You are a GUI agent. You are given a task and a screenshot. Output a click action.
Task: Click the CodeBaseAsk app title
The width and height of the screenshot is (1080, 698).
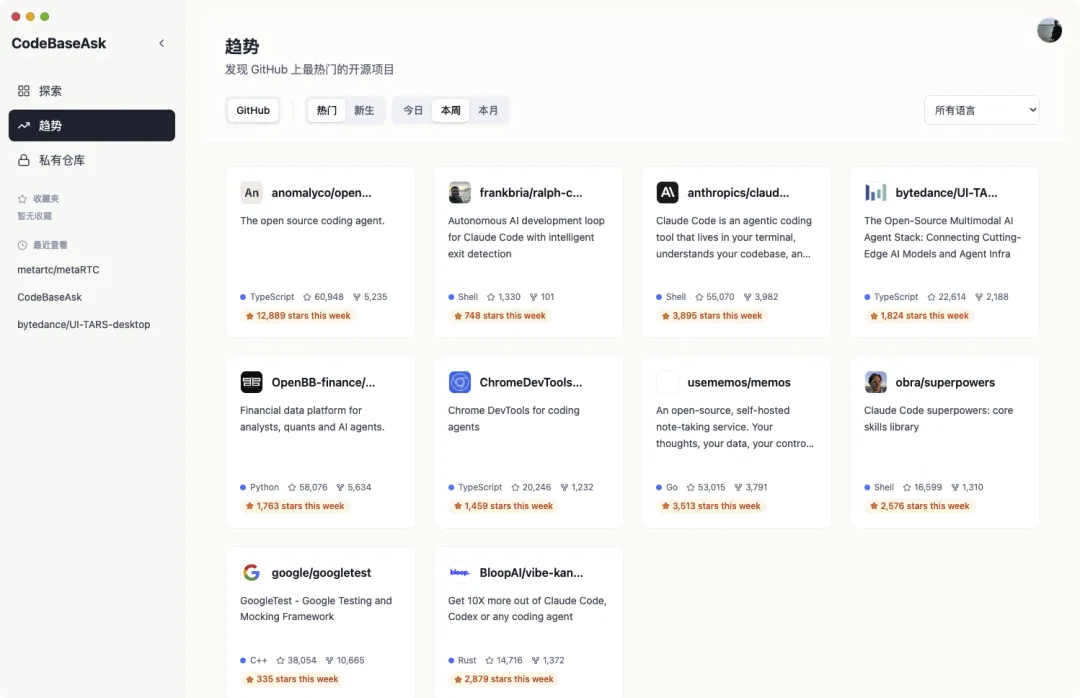pos(59,43)
